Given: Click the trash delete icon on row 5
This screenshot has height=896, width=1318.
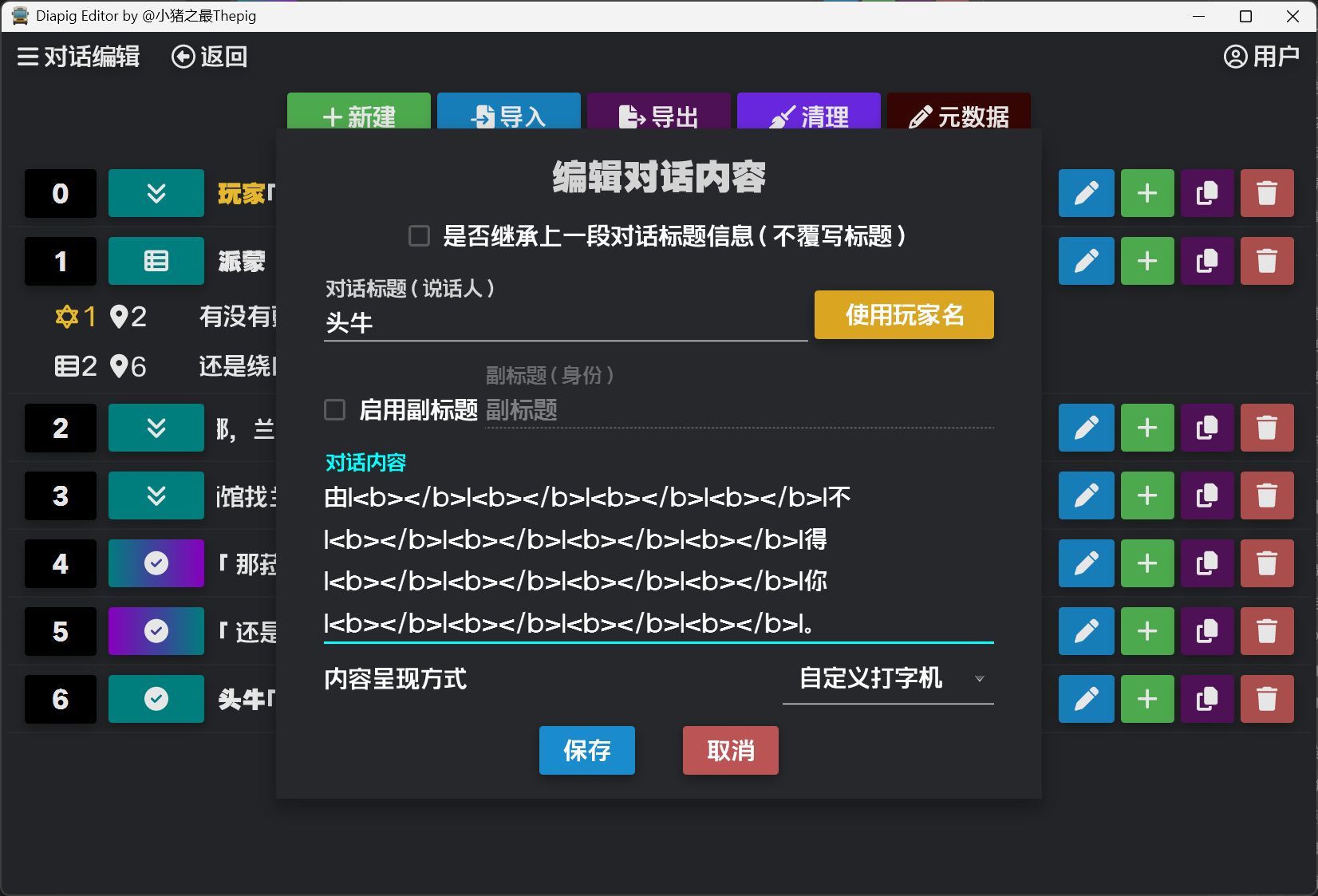Looking at the screenshot, I should (1266, 631).
